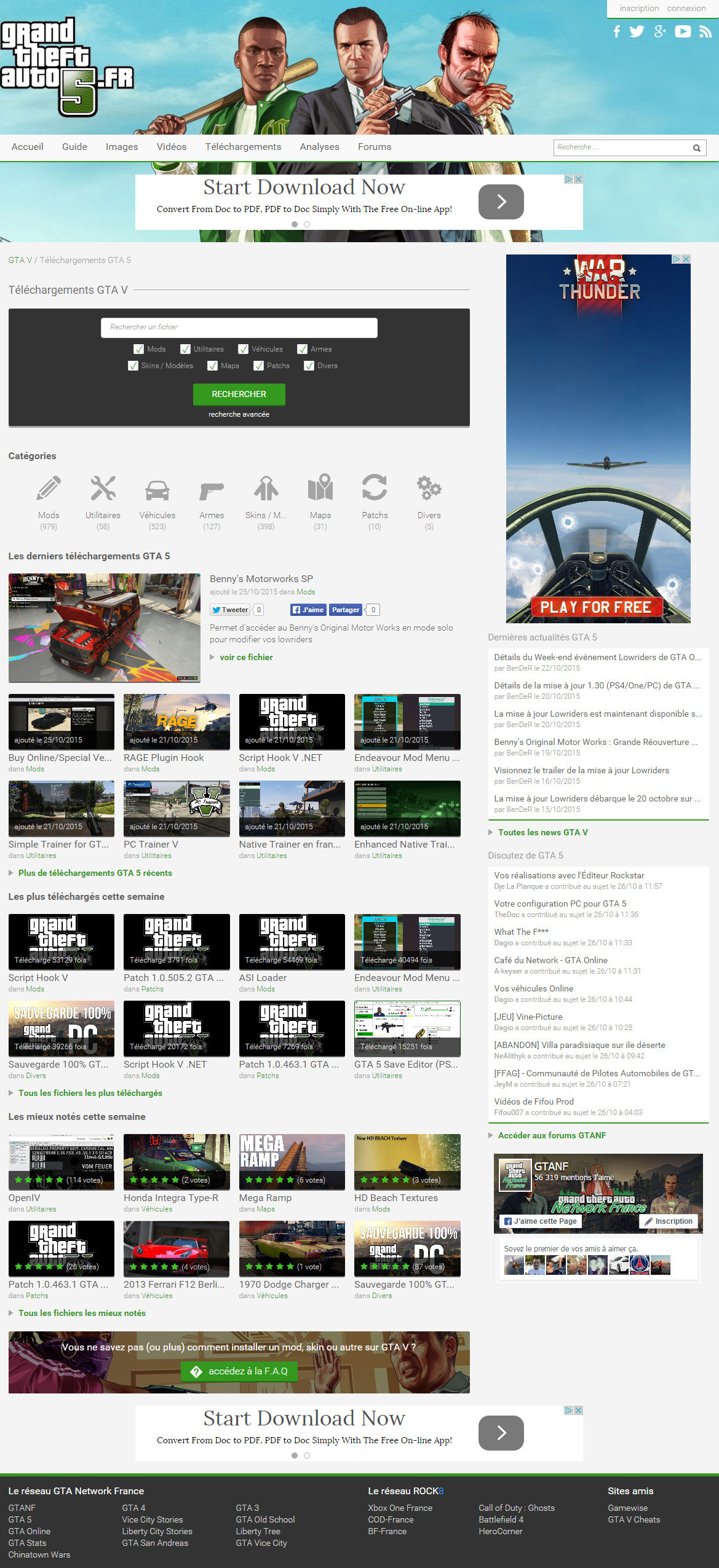Click the Partager button for Benny's Motorworks

click(x=346, y=610)
